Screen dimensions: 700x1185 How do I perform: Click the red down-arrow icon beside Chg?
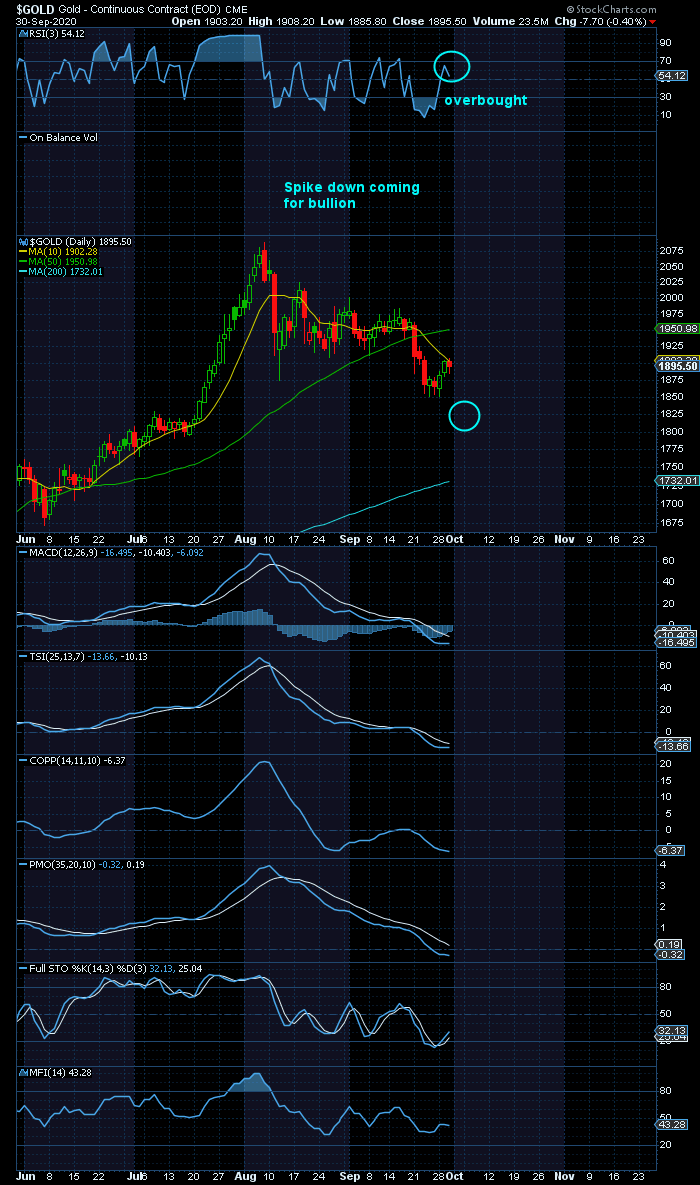tap(652, 23)
